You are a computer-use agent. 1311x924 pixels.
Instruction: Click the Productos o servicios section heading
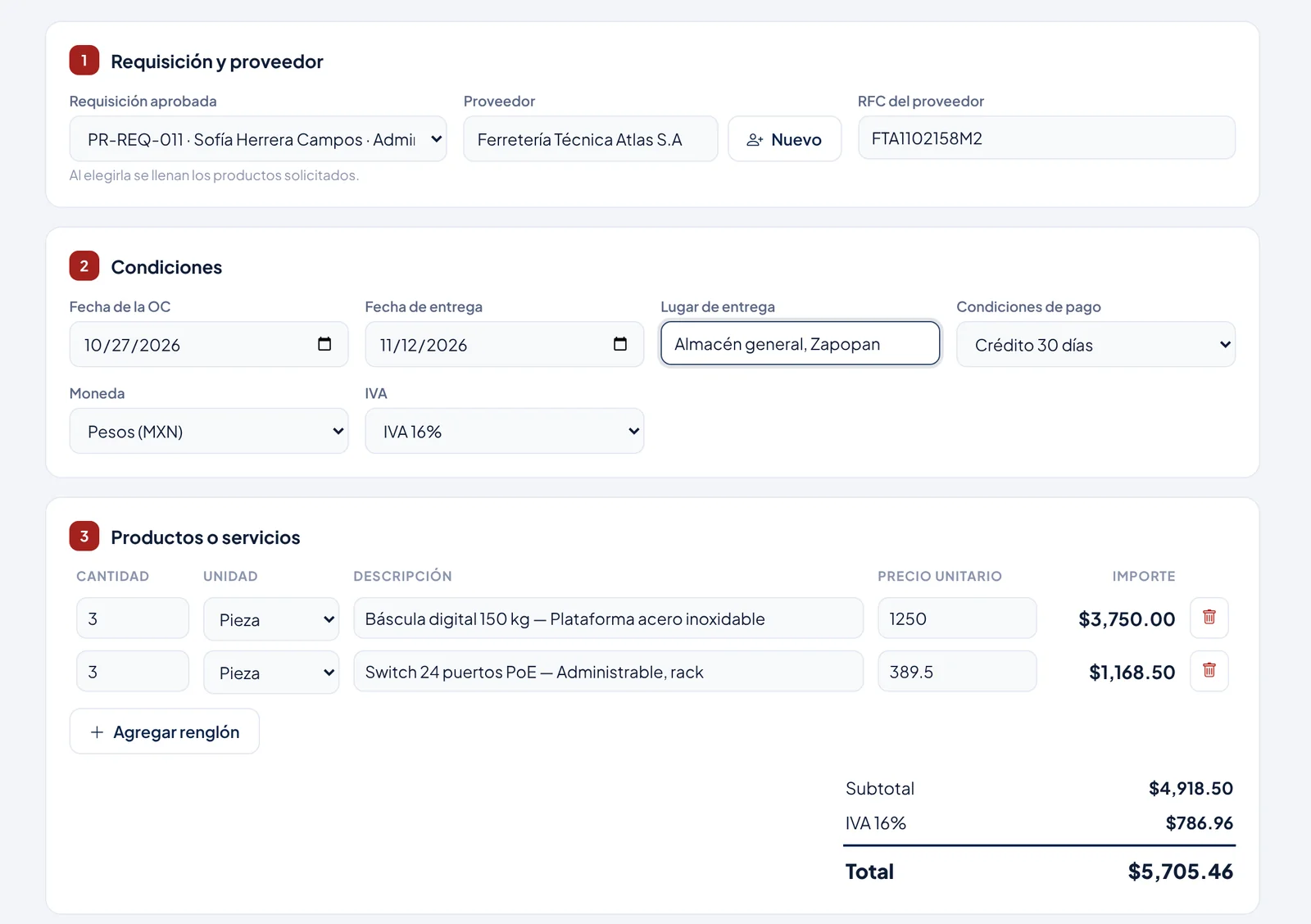coord(206,537)
